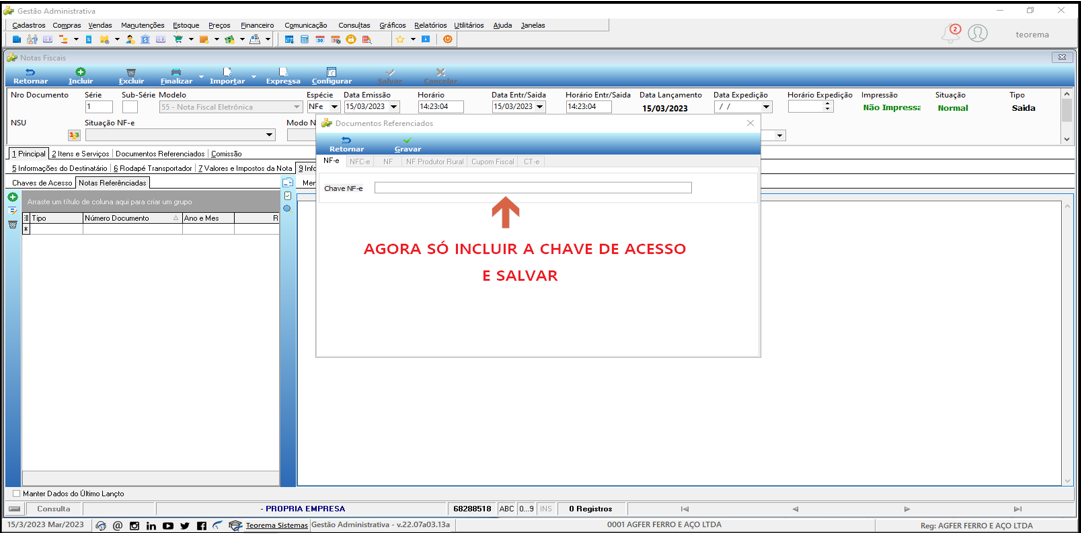Image resolution: width=1081 pixels, height=534 pixels.
Task: Open the Data Entr/Saida date dropdown
Action: pyautogui.click(x=540, y=107)
